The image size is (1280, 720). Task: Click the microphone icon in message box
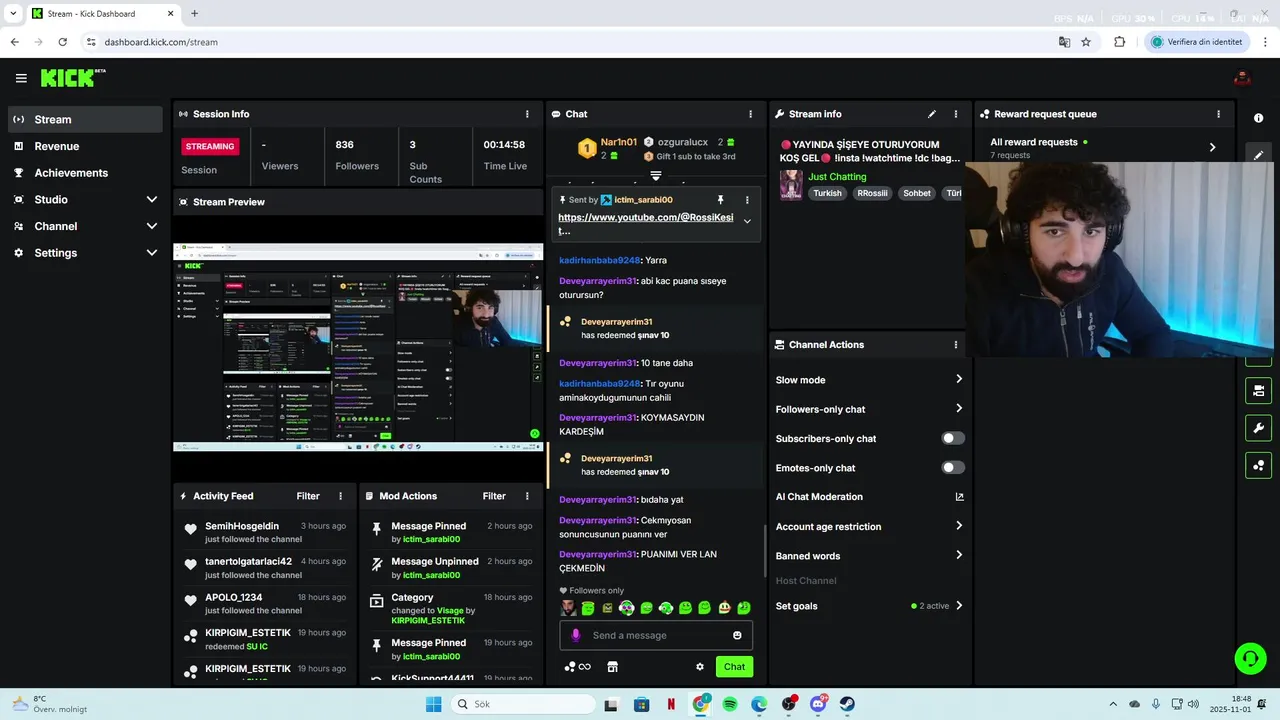click(575, 635)
